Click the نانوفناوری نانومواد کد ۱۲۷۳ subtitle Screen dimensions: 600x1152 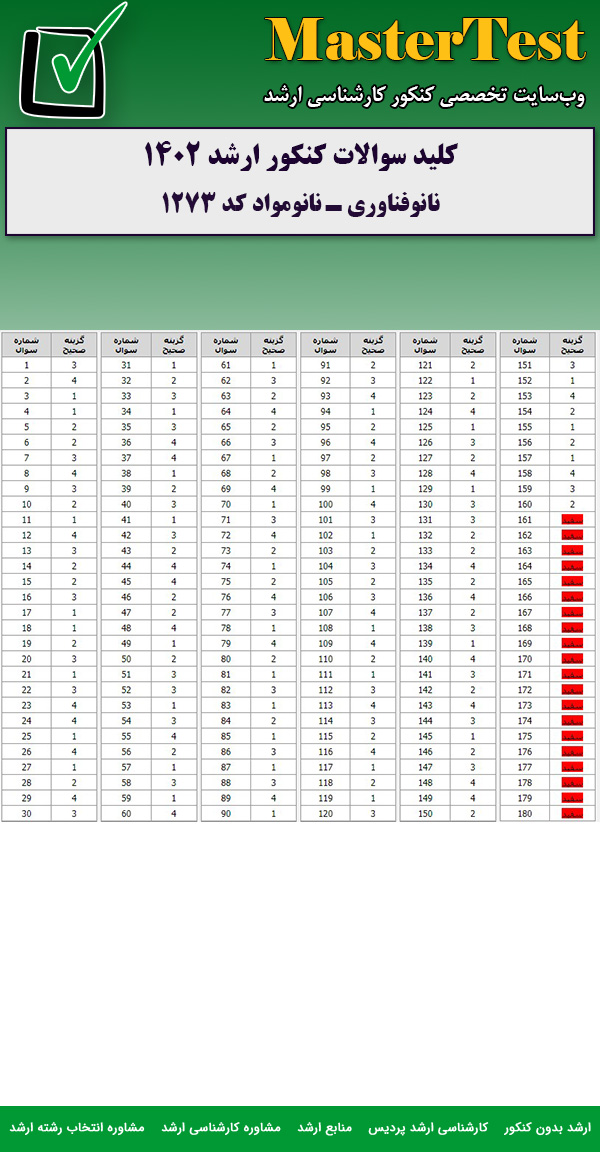point(300,204)
